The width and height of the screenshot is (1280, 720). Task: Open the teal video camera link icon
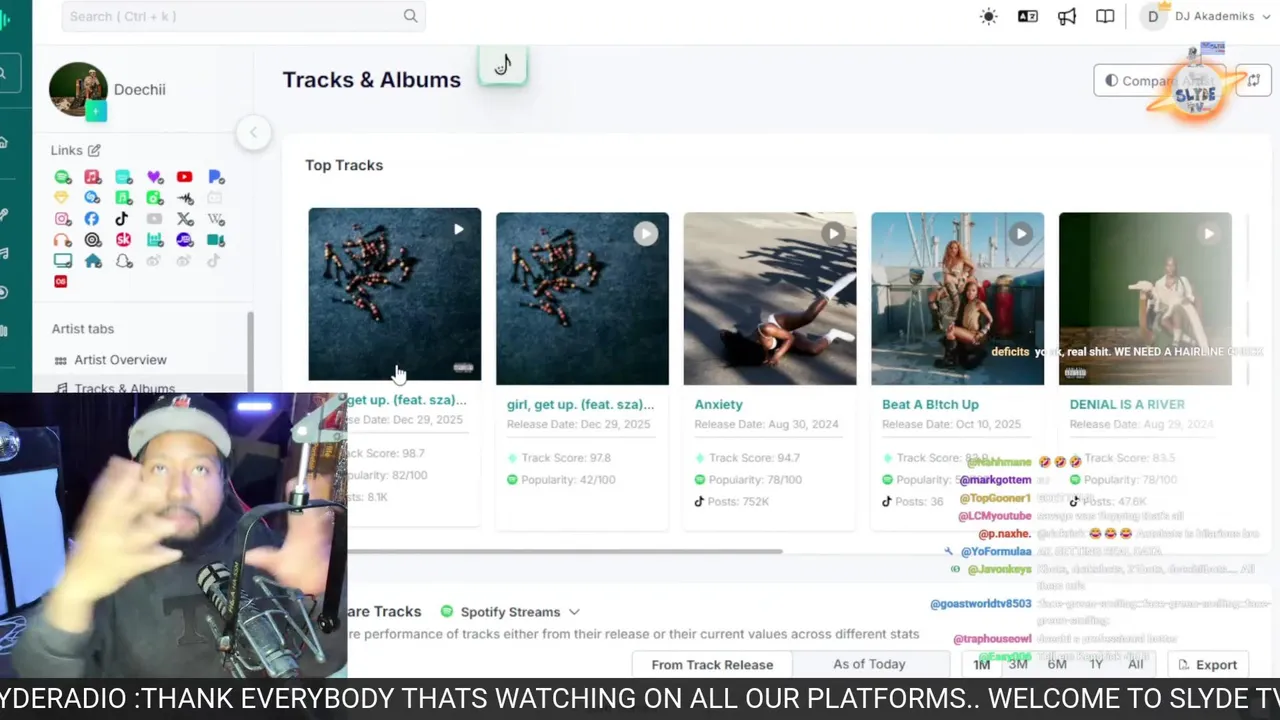[x=215, y=240]
